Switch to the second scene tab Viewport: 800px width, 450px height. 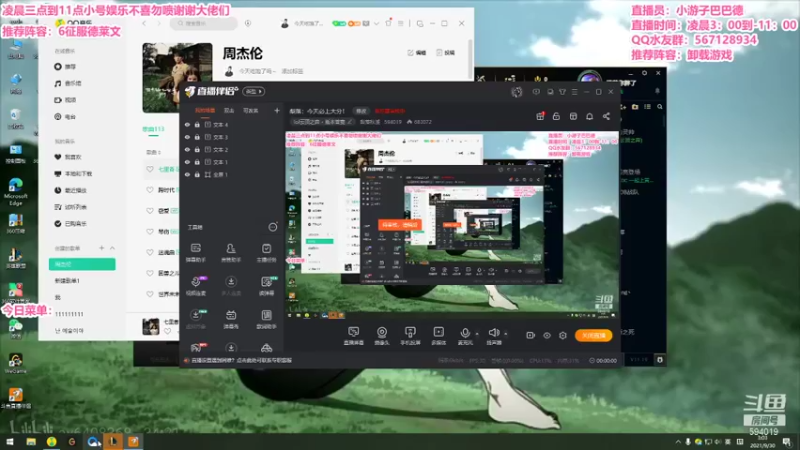pyautogui.click(x=229, y=110)
